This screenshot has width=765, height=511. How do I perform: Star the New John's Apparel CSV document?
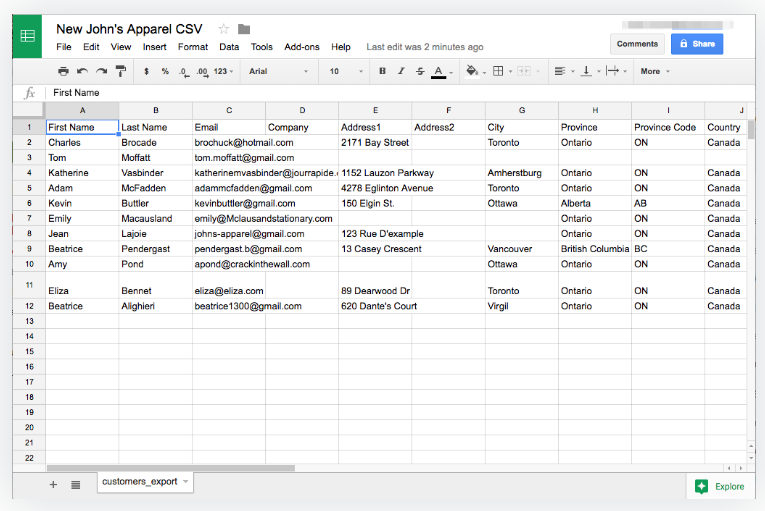coord(223,29)
